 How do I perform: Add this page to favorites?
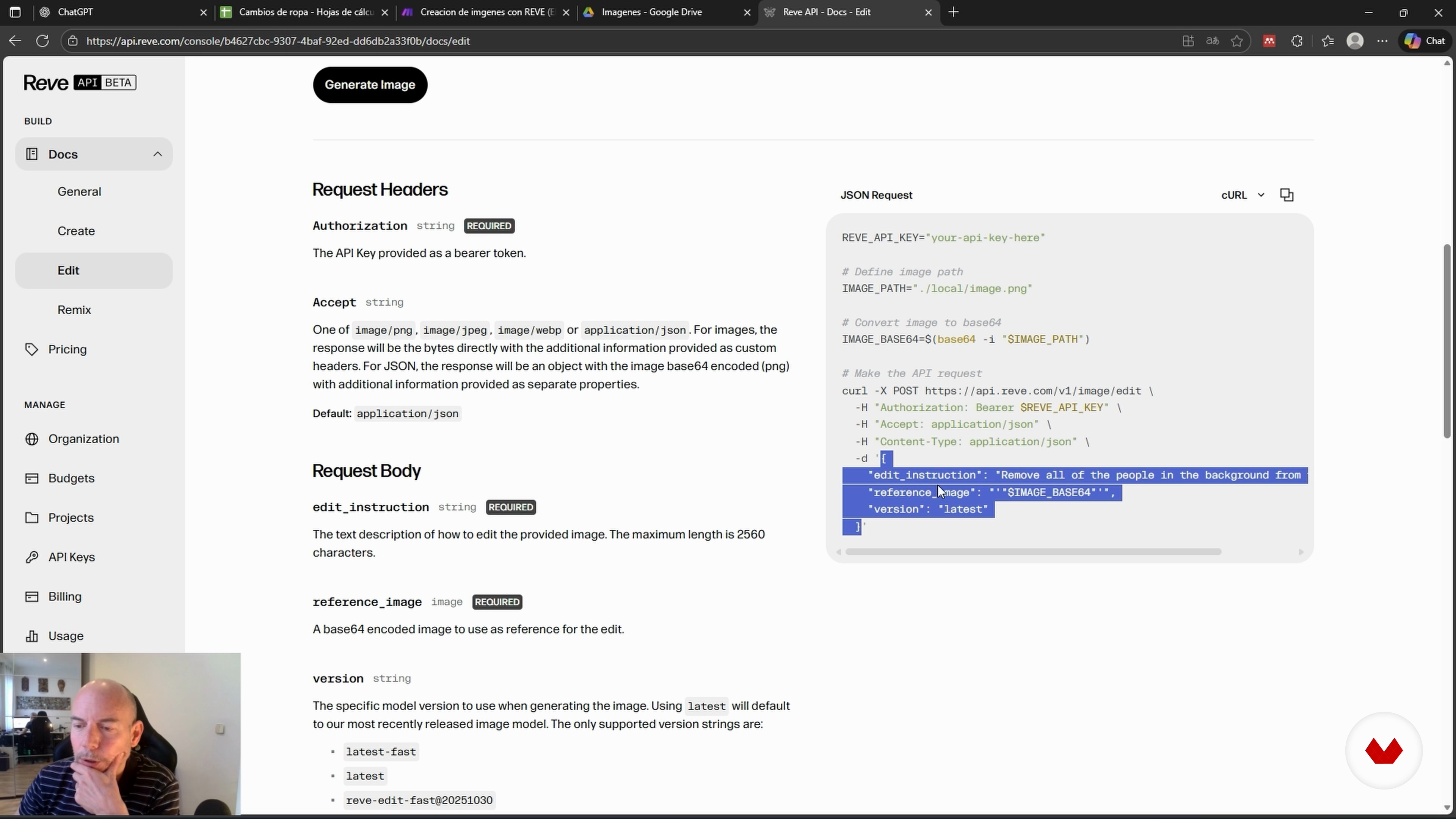coord(1237,41)
